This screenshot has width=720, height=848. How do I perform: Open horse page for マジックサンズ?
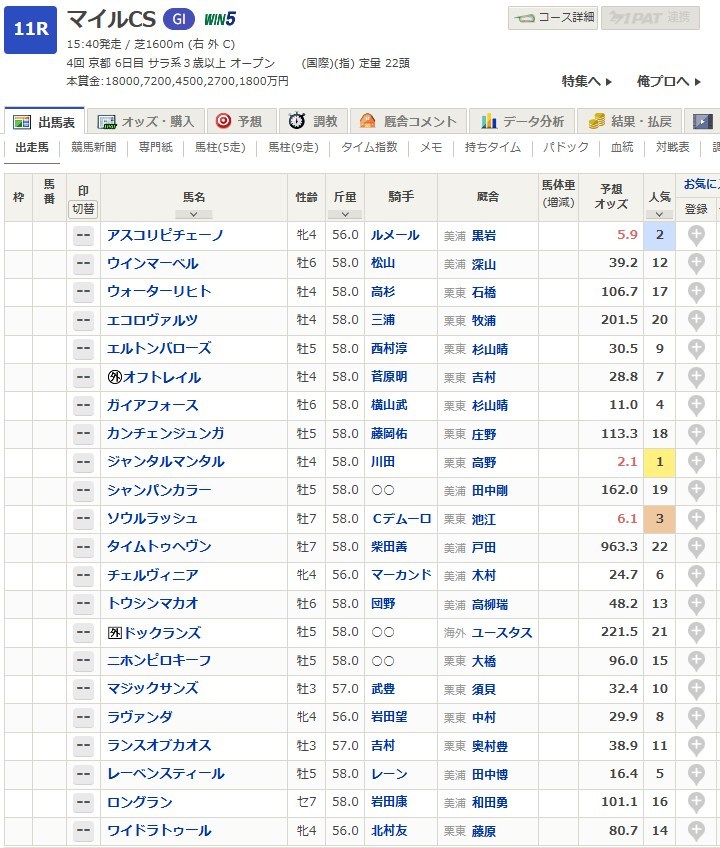pos(152,689)
